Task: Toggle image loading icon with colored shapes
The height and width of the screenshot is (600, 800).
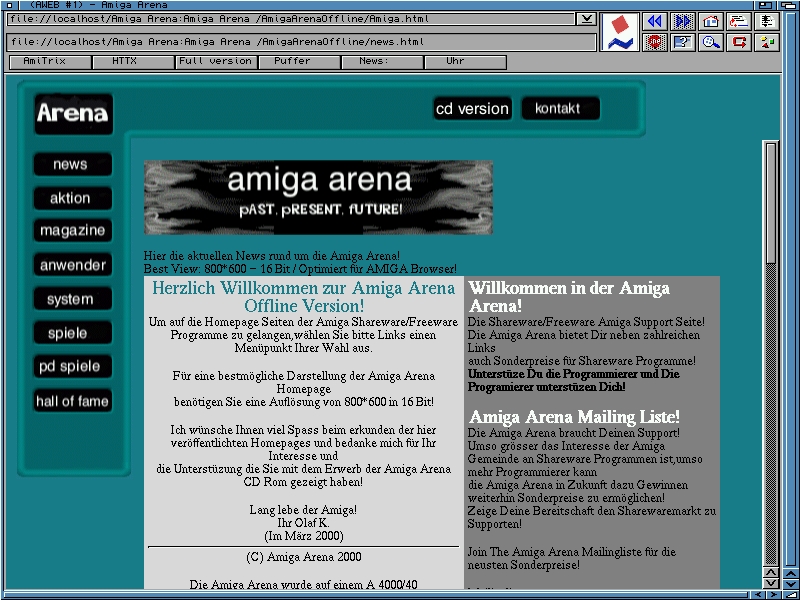Action: pyautogui.click(x=767, y=42)
